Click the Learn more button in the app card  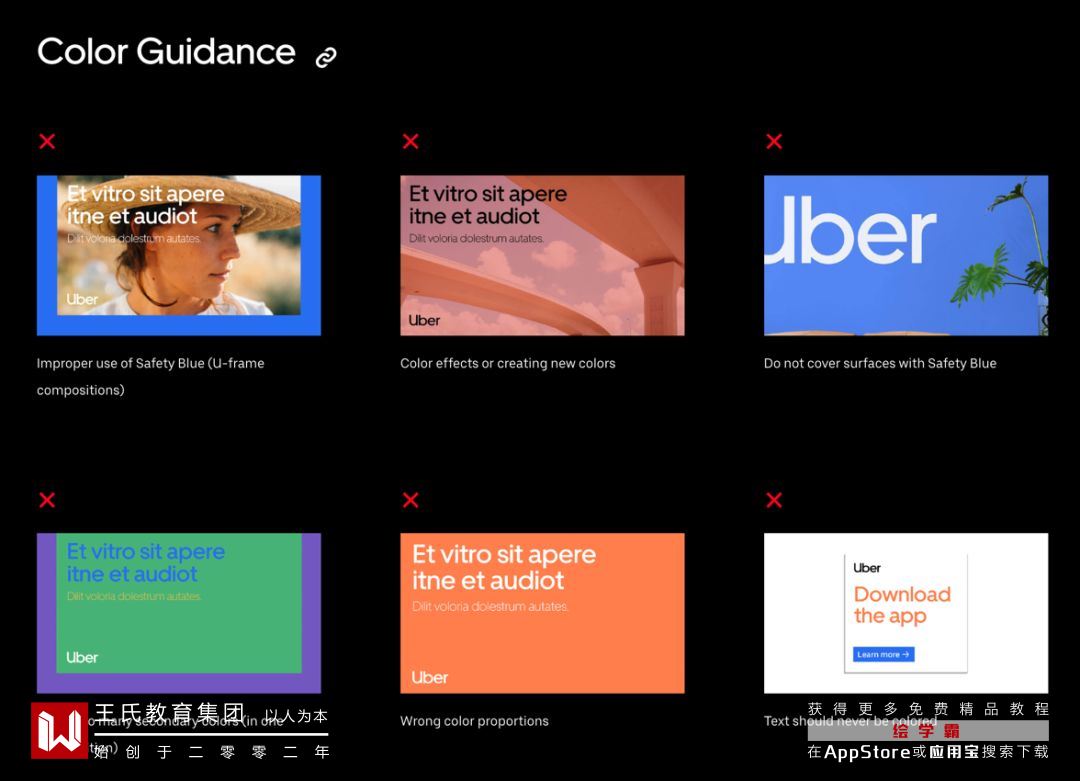tap(884, 654)
